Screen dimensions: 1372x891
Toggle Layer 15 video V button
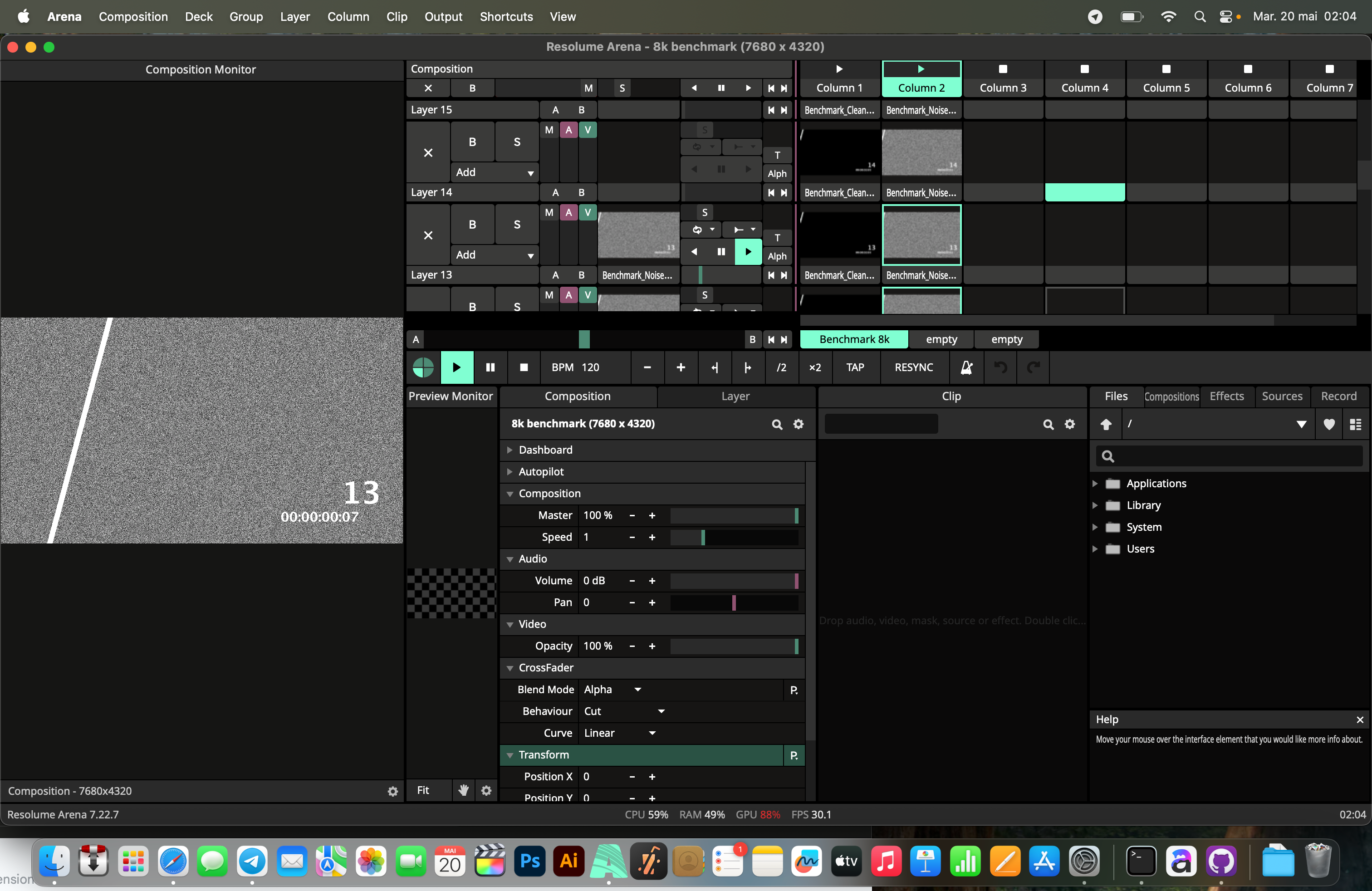(x=588, y=130)
